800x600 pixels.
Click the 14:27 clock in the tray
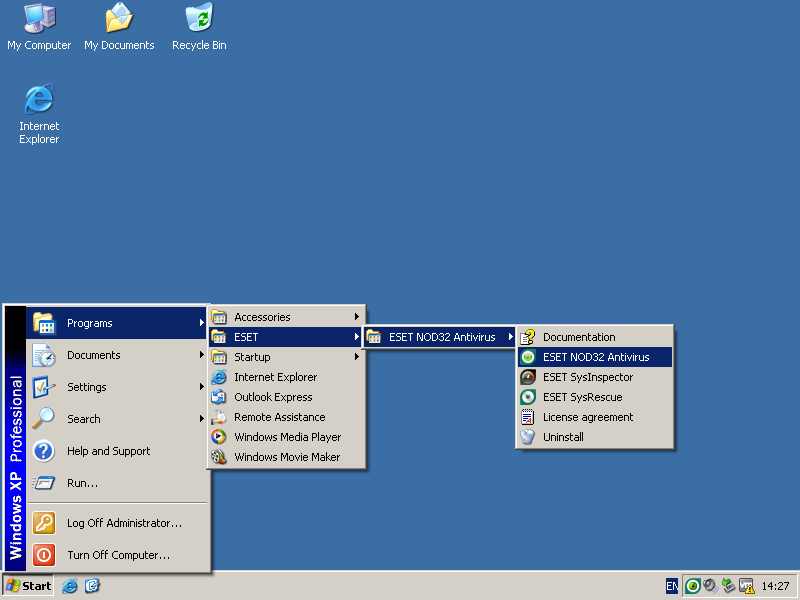pyautogui.click(x=775, y=586)
